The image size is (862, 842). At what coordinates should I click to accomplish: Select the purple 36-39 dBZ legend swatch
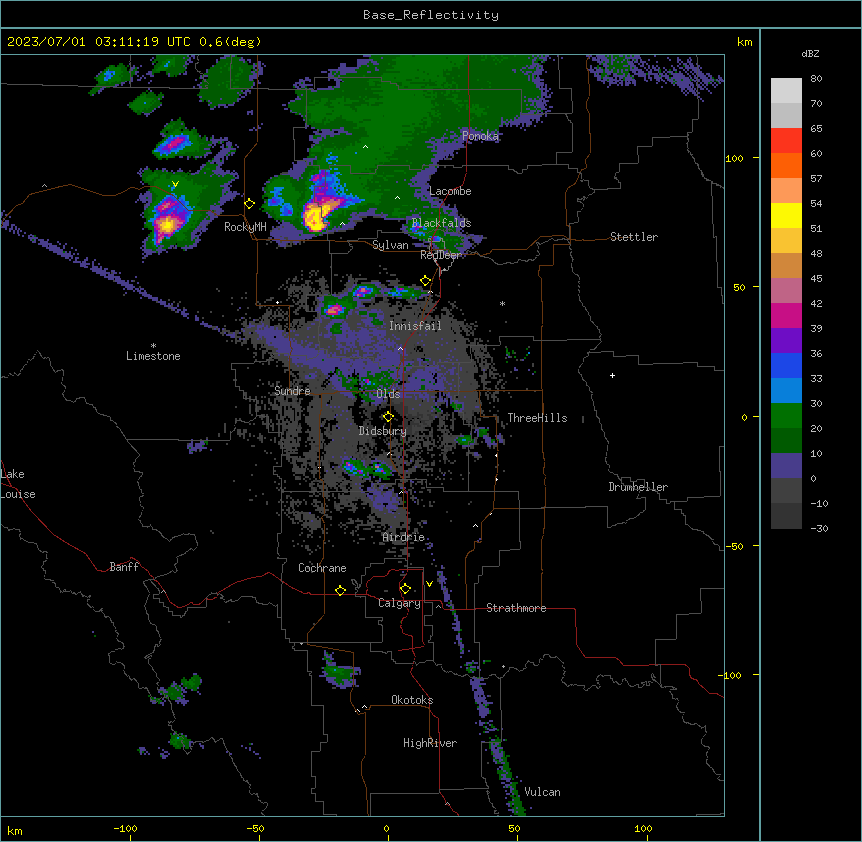point(786,341)
